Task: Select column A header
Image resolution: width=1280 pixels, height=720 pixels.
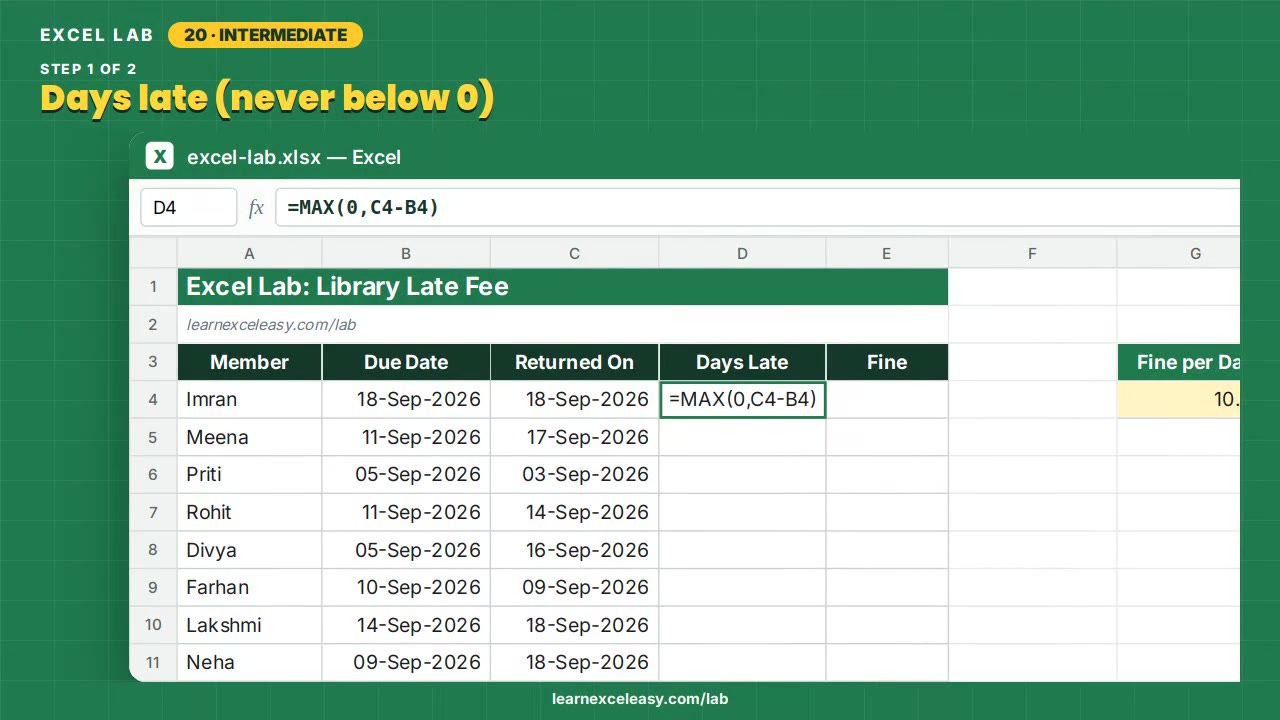Action: click(249, 254)
